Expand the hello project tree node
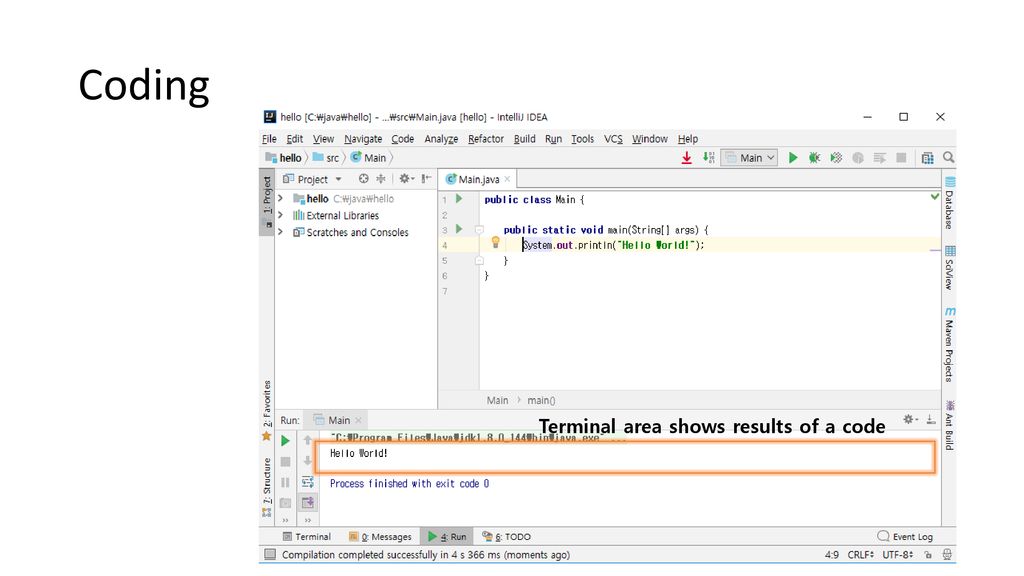 281,198
